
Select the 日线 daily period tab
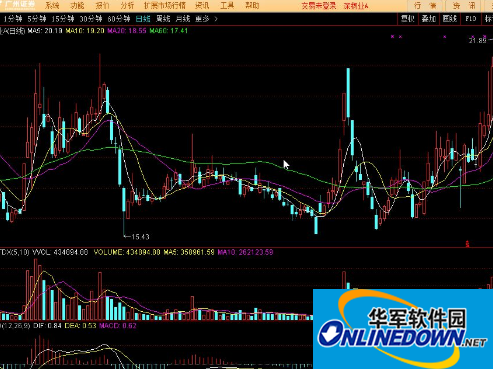click(x=143, y=19)
